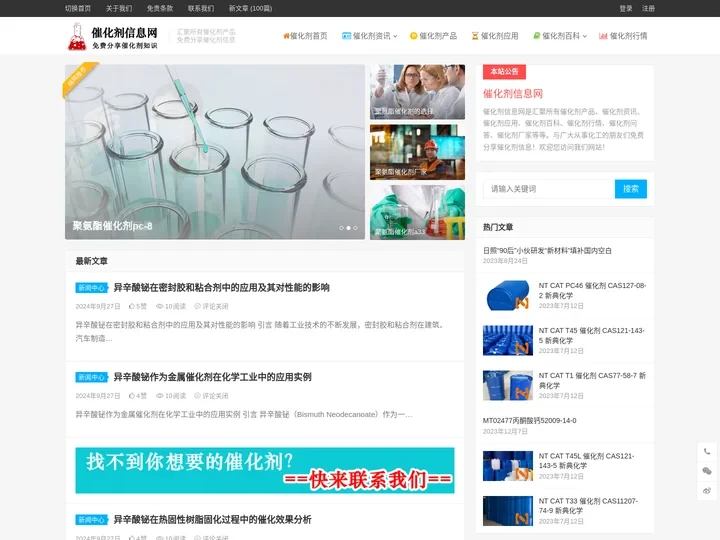The width and height of the screenshot is (720, 540).
Task: Open article 异辛酸铋在密封胶和粘合剂中的应用
Action: pos(221,288)
